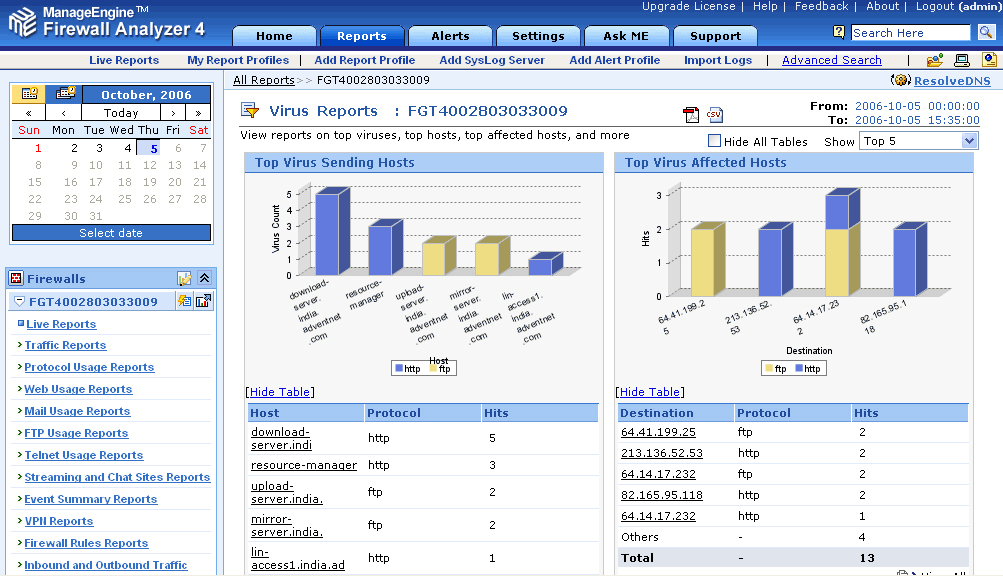Screen dimensions: 1003x576
Task: Open the Show Top 5 dropdown
Action: (x=919, y=141)
